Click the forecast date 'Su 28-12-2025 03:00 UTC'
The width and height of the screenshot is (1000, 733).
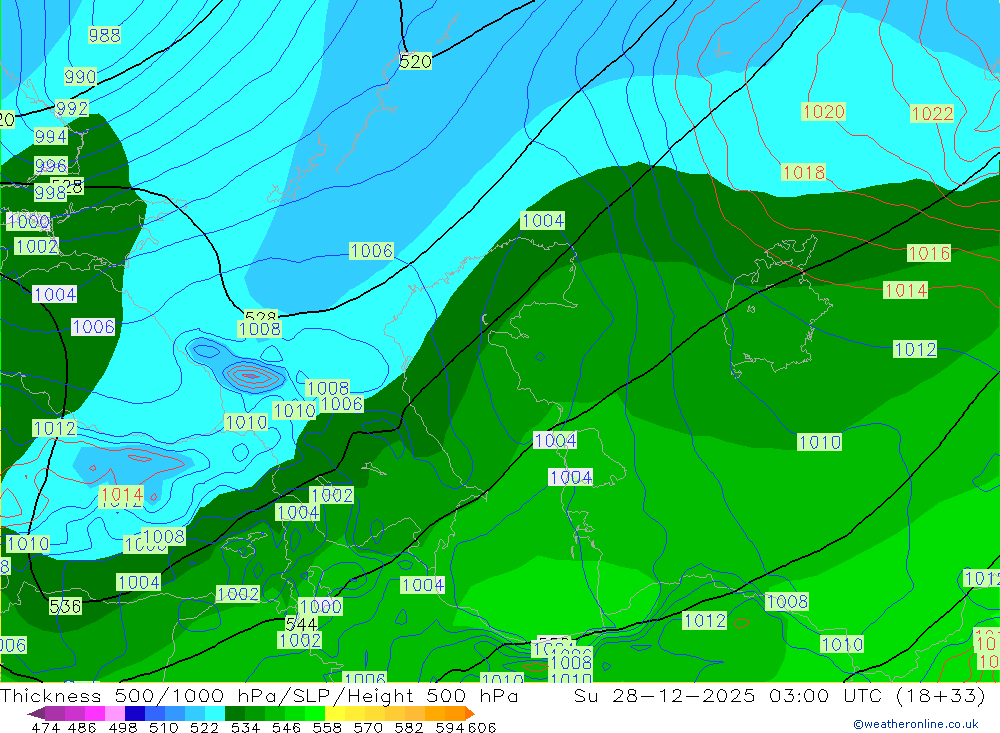[728, 695]
